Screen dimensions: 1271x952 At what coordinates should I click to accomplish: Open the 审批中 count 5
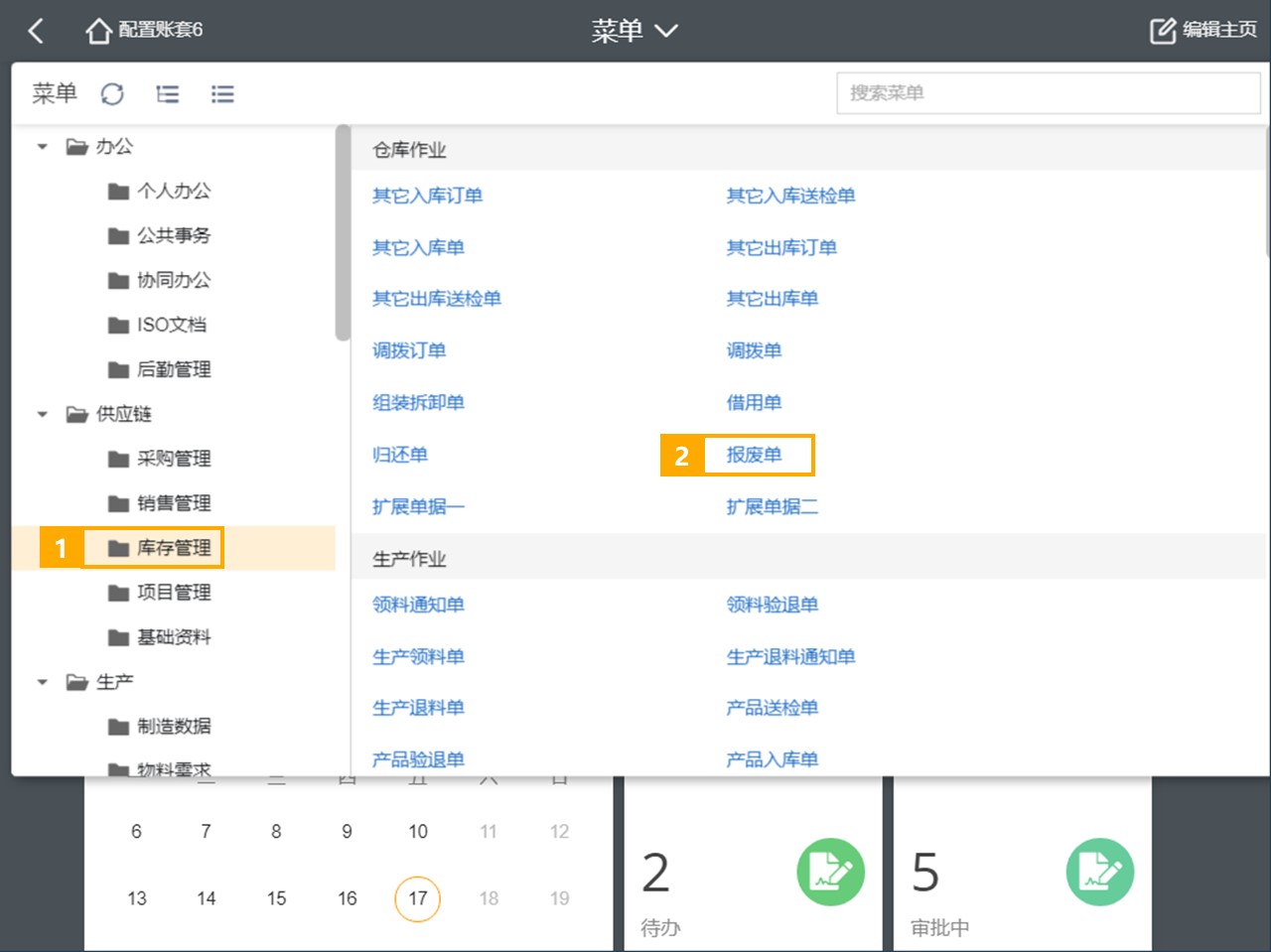pyautogui.click(x=925, y=874)
